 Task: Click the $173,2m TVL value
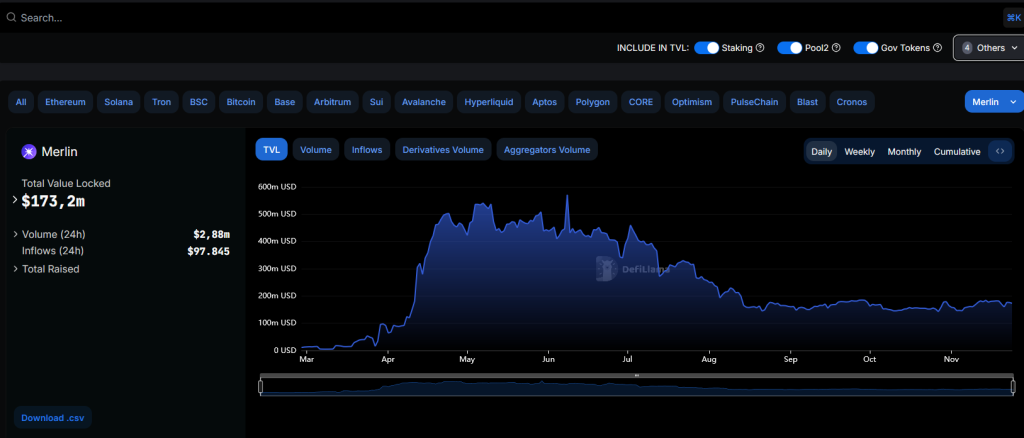pos(53,202)
